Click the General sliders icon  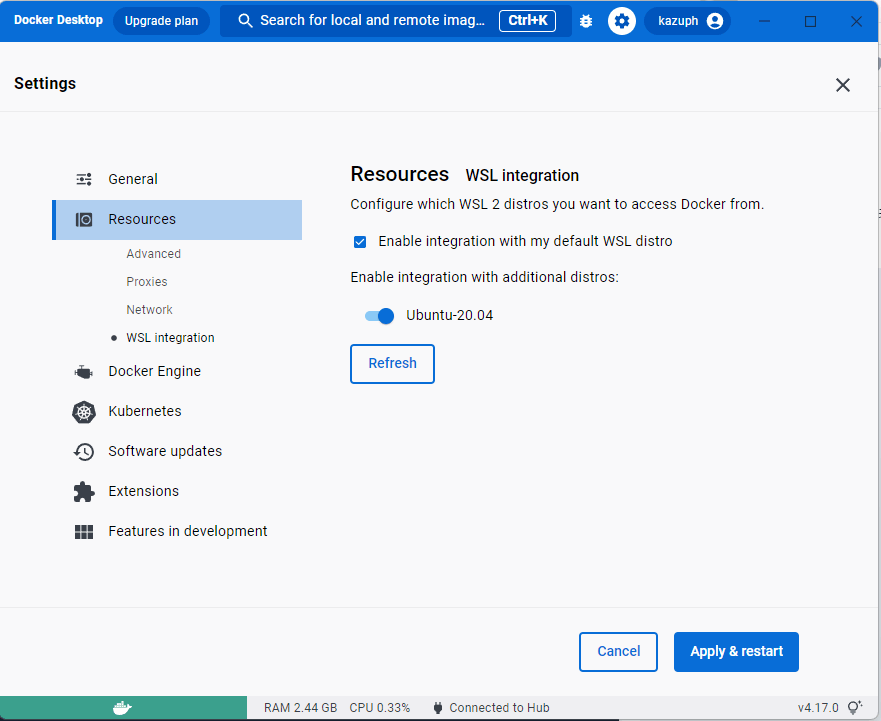click(84, 179)
